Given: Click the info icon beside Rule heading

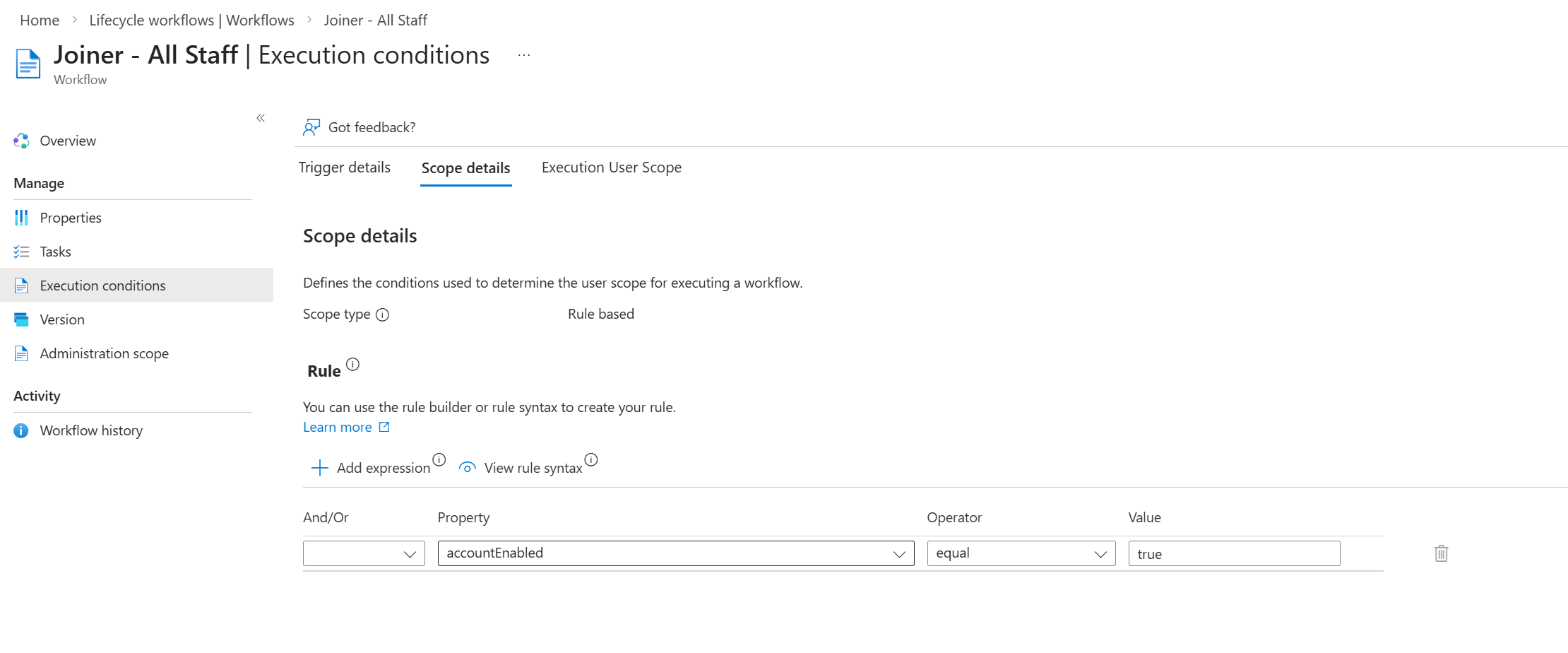Looking at the screenshot, I should 352,365.
